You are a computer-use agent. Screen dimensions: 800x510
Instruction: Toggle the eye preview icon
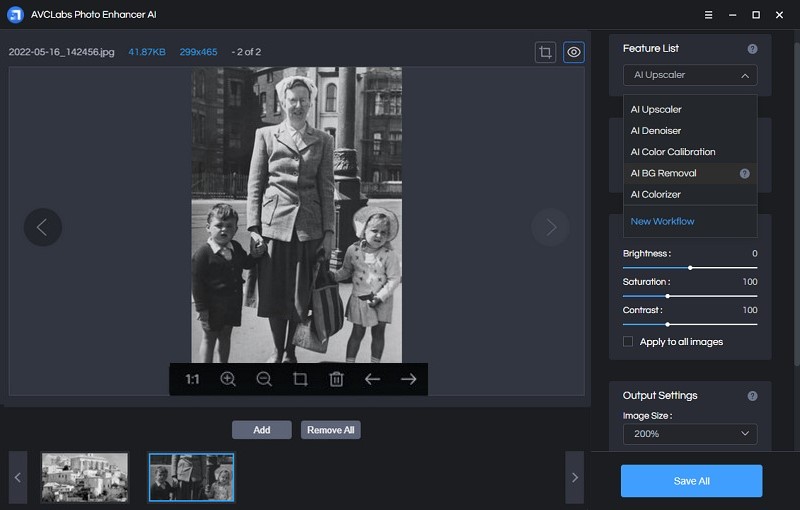point(573,52)
